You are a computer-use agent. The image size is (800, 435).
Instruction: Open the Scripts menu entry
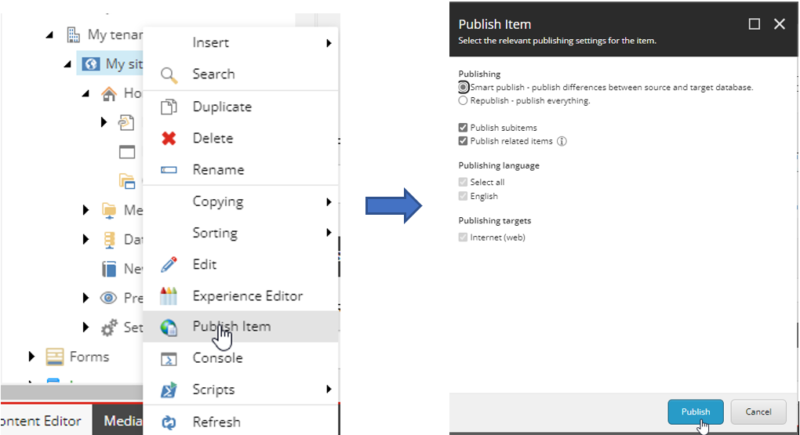click(214, 389)
